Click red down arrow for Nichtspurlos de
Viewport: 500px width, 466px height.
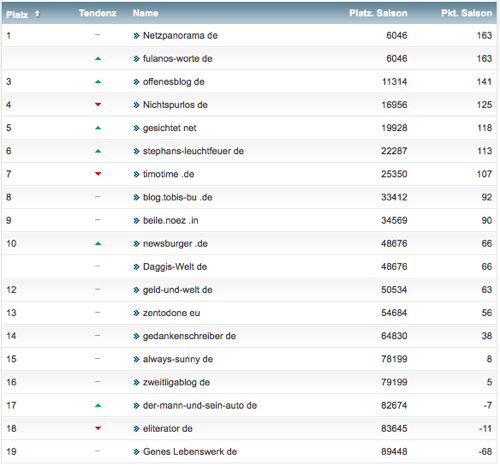tap(98, 105)
